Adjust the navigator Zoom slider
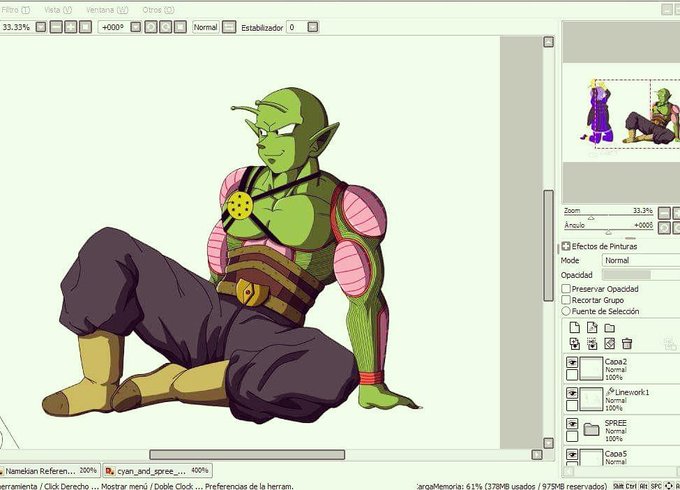The image size is (680, 490). pos(608,216)
